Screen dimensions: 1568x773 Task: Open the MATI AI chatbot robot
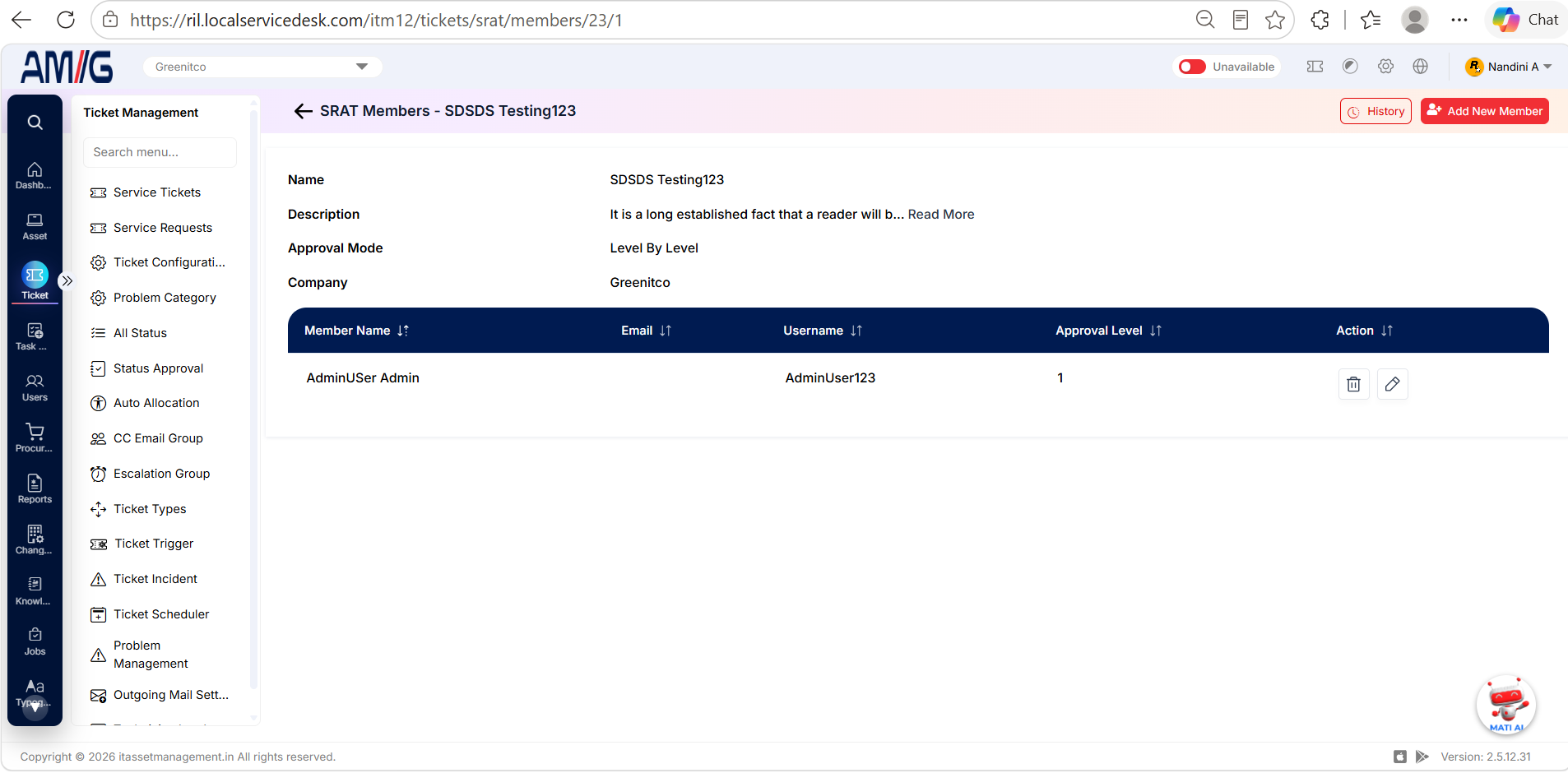tap(1506, 705)
